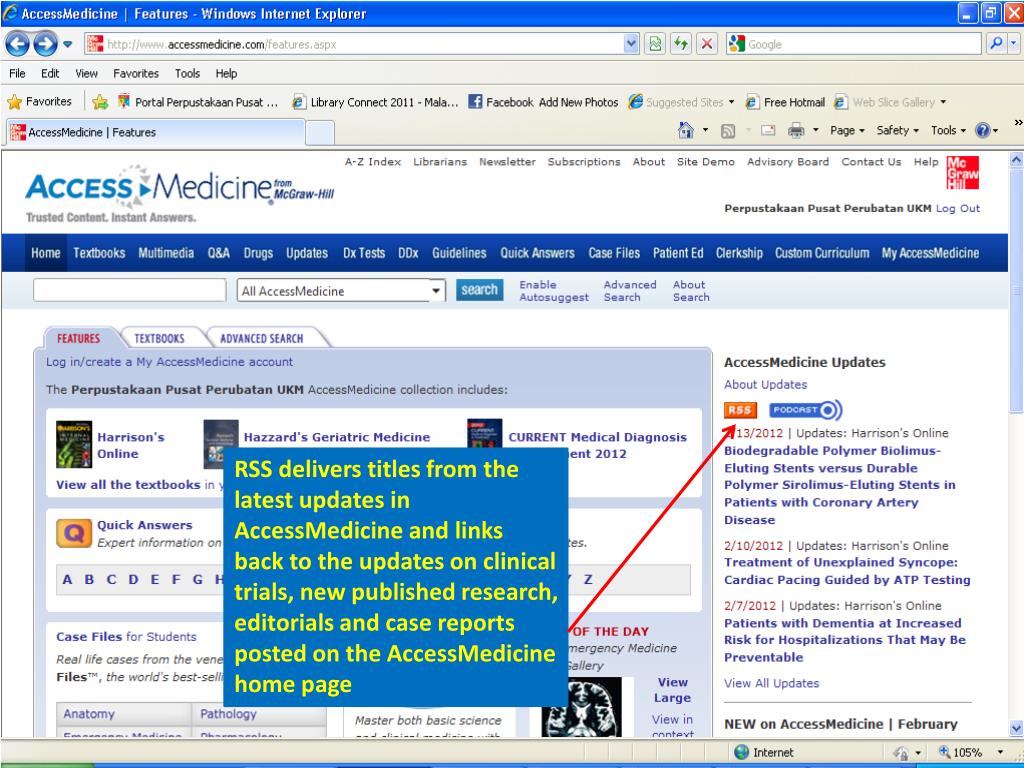
Task: Open Multimedia in the navigation bar
Action: coord(166,253)
